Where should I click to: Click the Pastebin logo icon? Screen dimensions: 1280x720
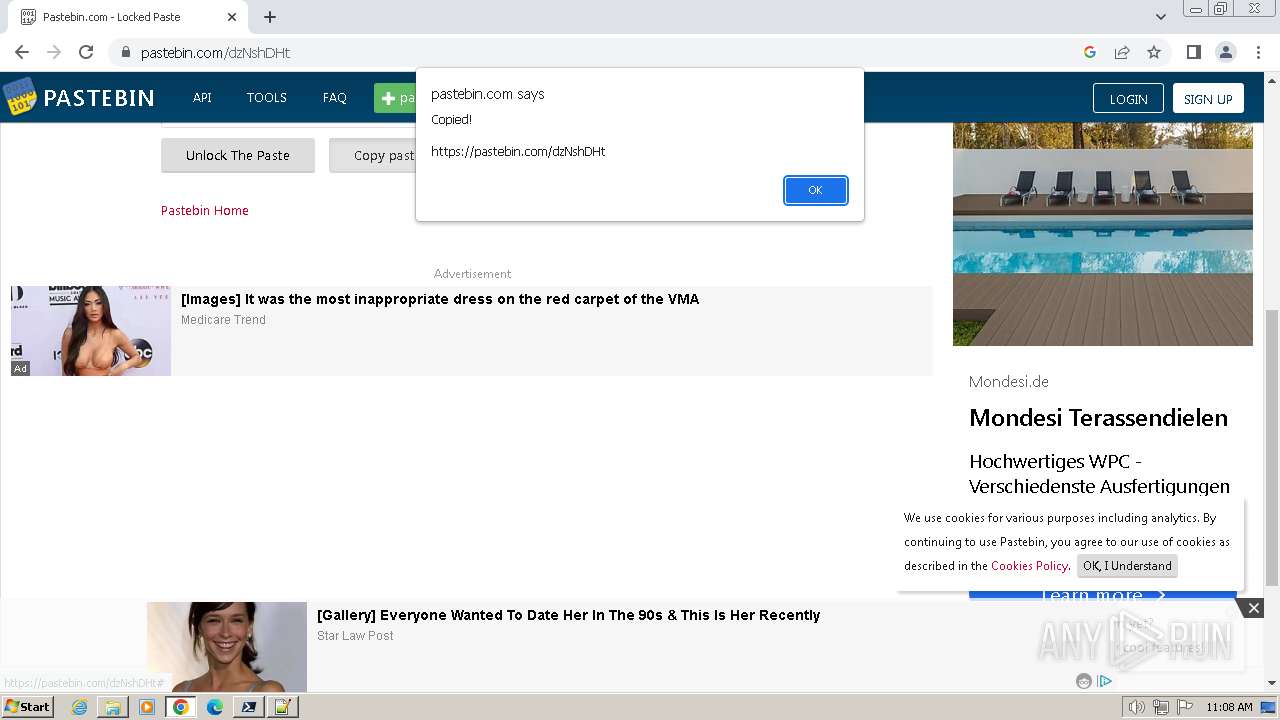tap(19, 97)
